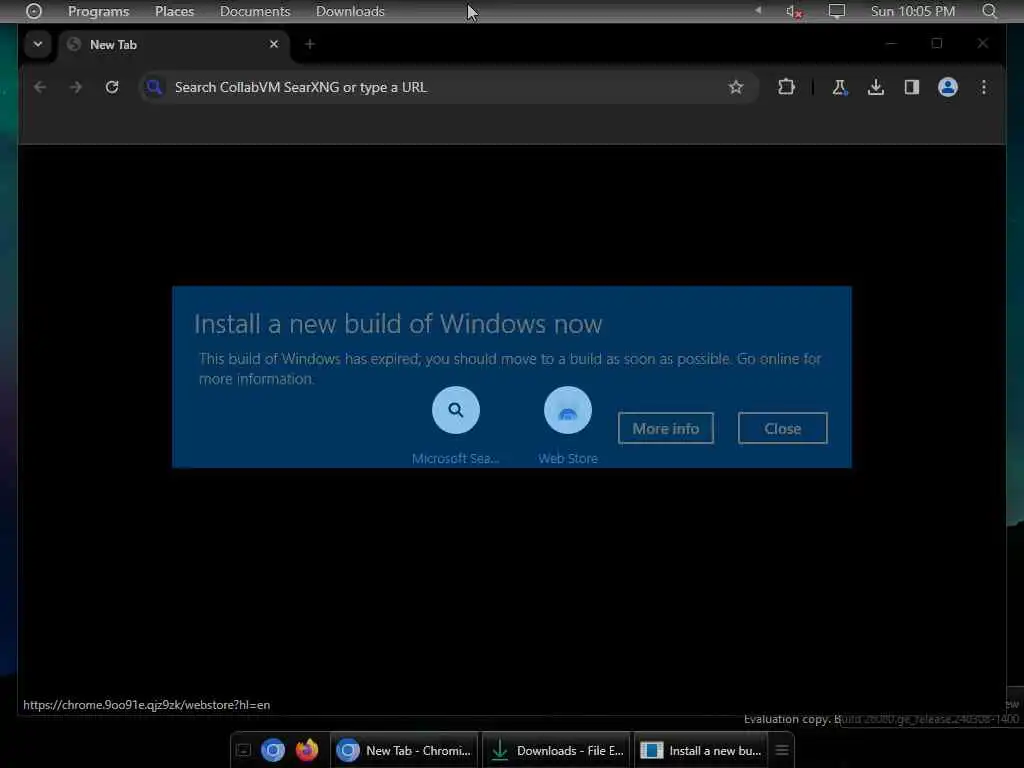Show desktop via taskbar left icon
Image resolution: width=1024 pixels, height=768 pixels.
244,750
